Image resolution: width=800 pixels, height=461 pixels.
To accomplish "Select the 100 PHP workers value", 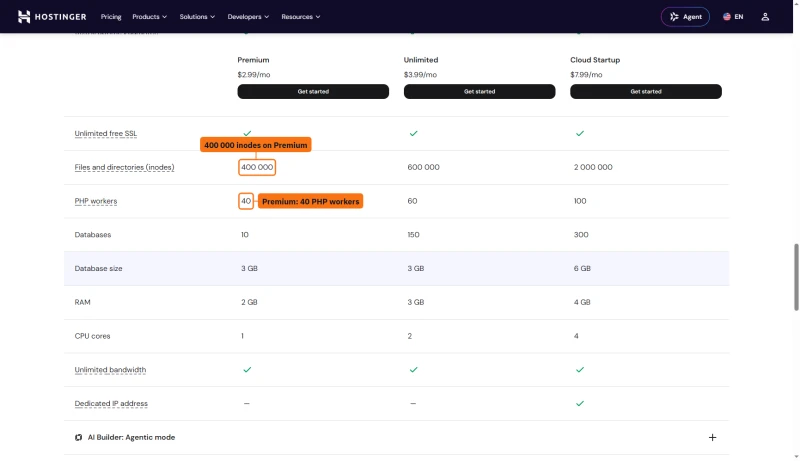I will (x=580, y=201).
